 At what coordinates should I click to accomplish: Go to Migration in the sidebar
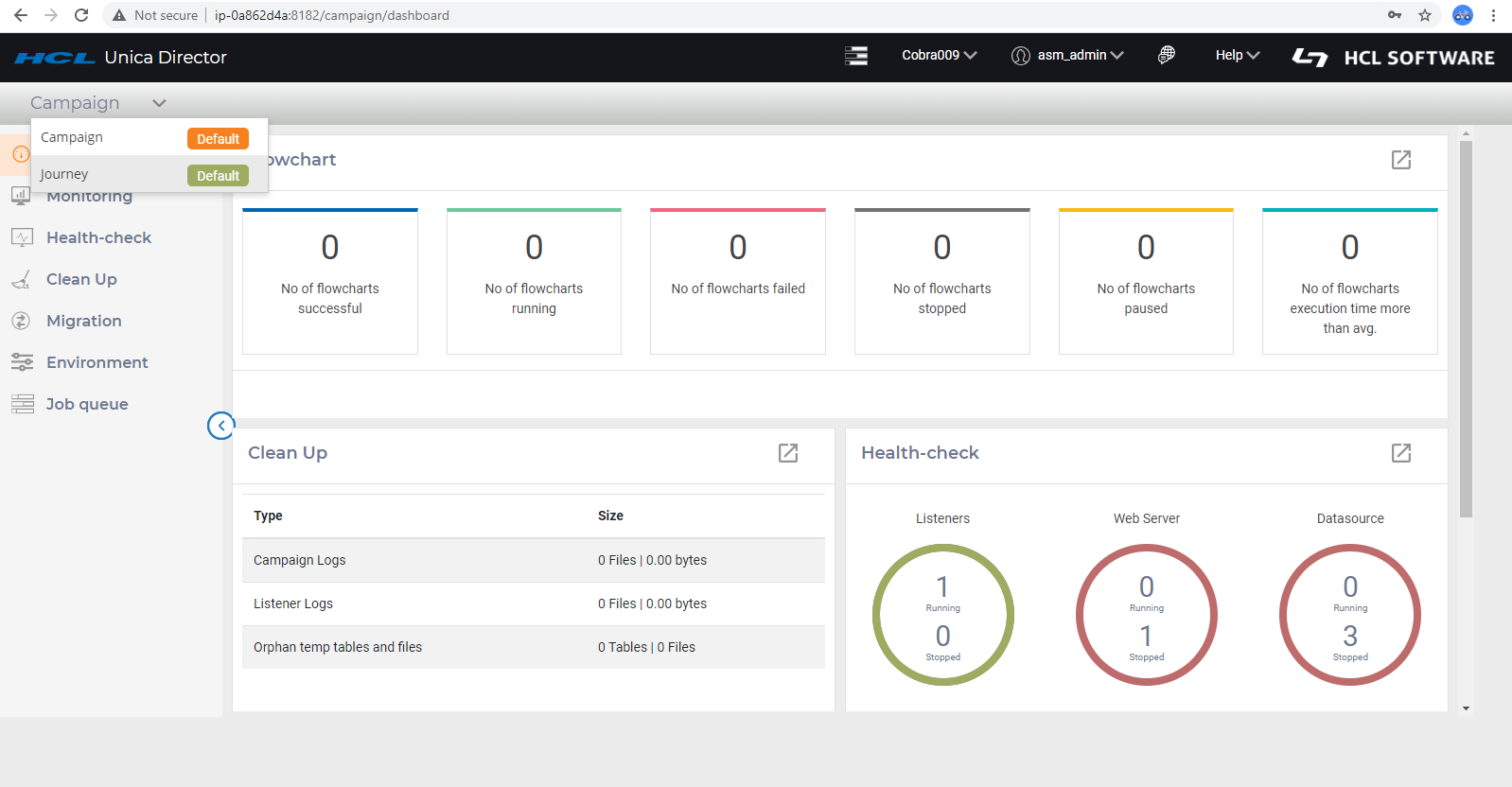[83, 321]
